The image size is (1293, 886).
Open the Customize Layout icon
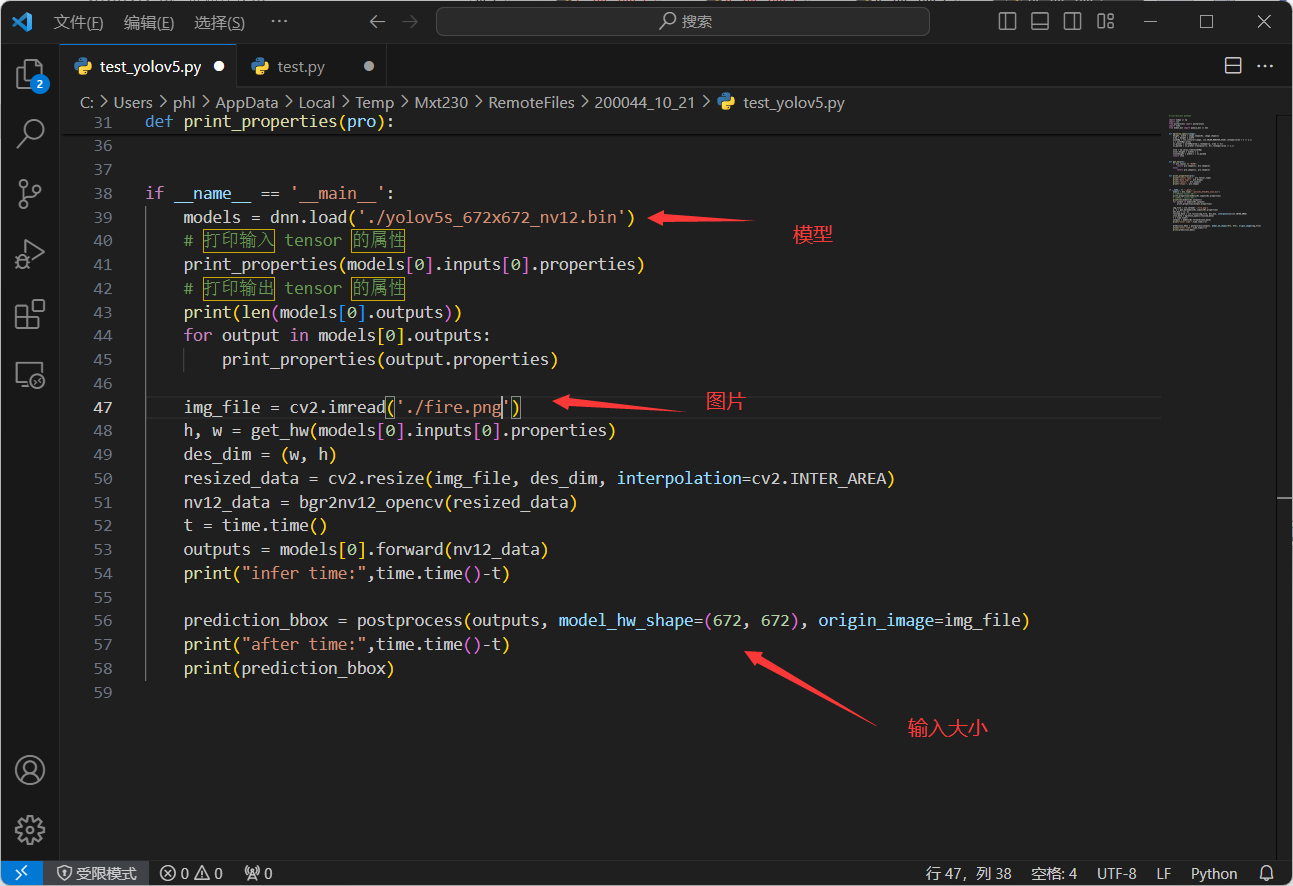tap(1105, 21)
